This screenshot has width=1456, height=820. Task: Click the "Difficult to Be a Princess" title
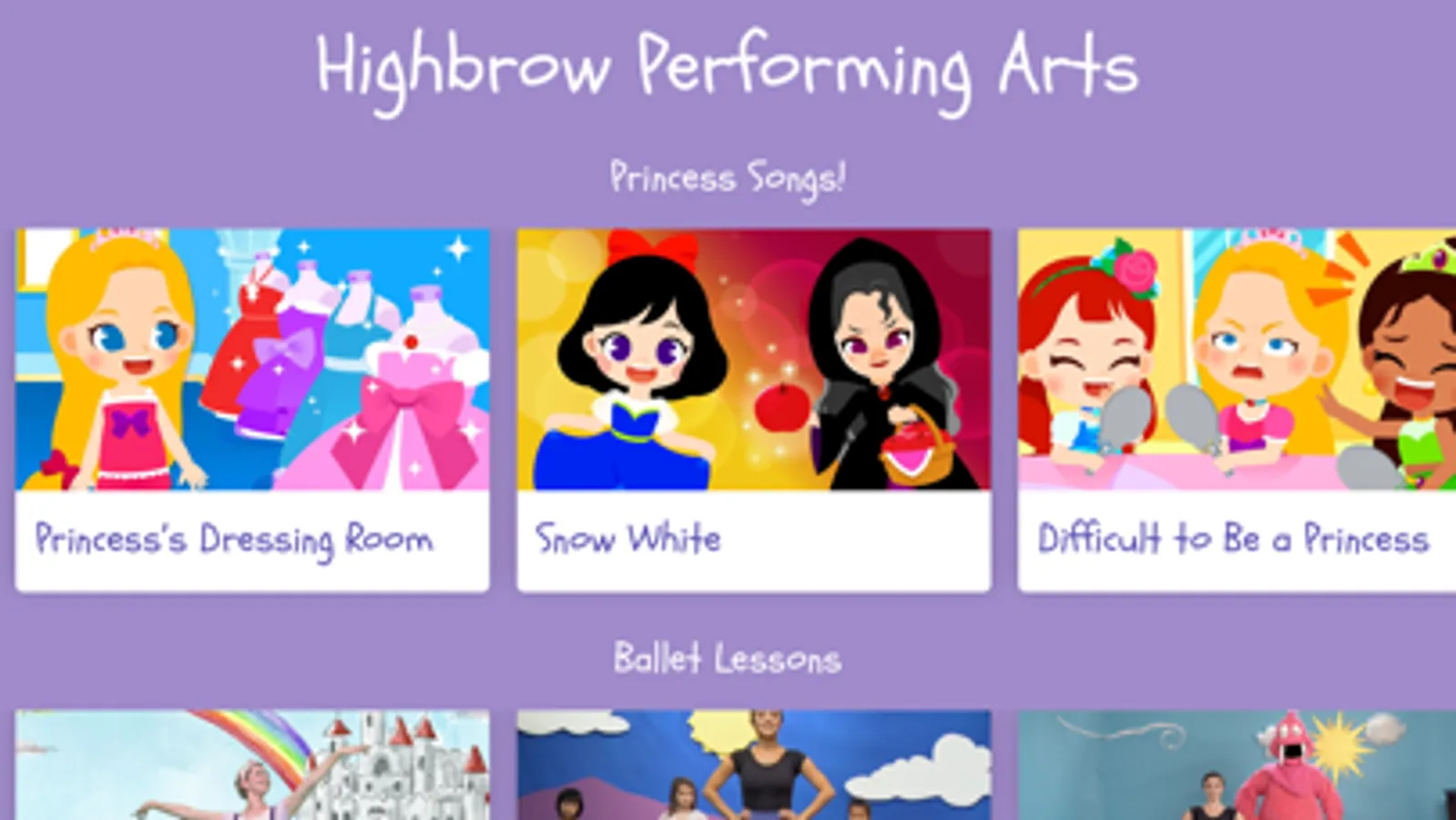pos(1234,538)
